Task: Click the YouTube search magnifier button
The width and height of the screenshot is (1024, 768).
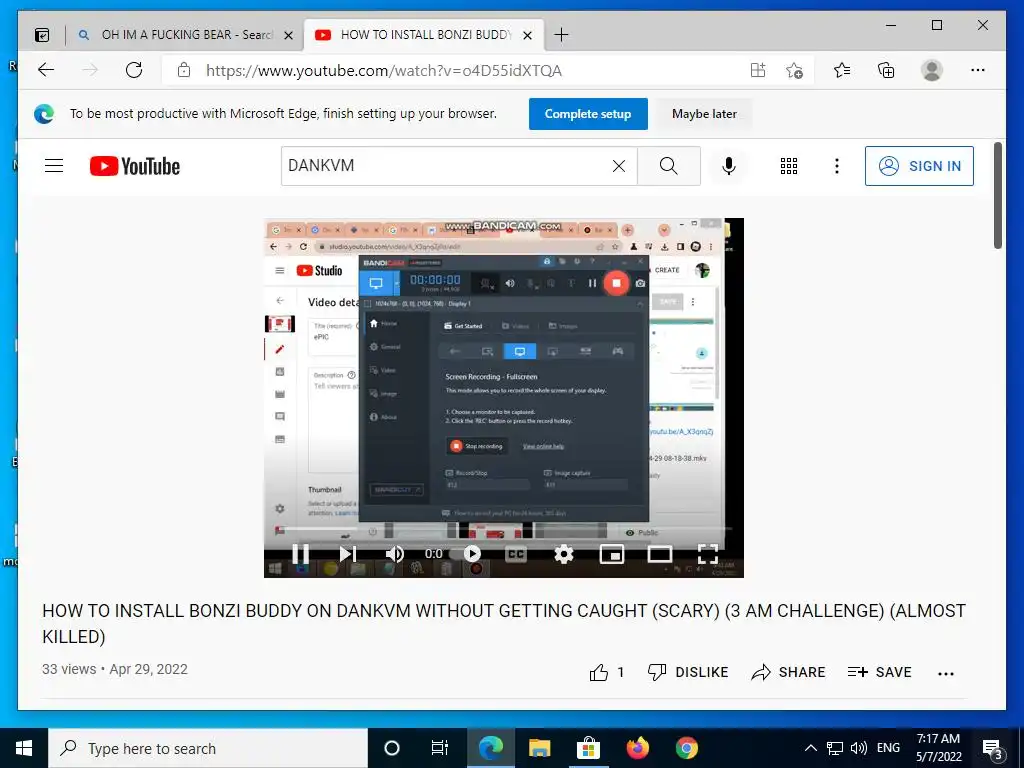Action: point(669,166)
